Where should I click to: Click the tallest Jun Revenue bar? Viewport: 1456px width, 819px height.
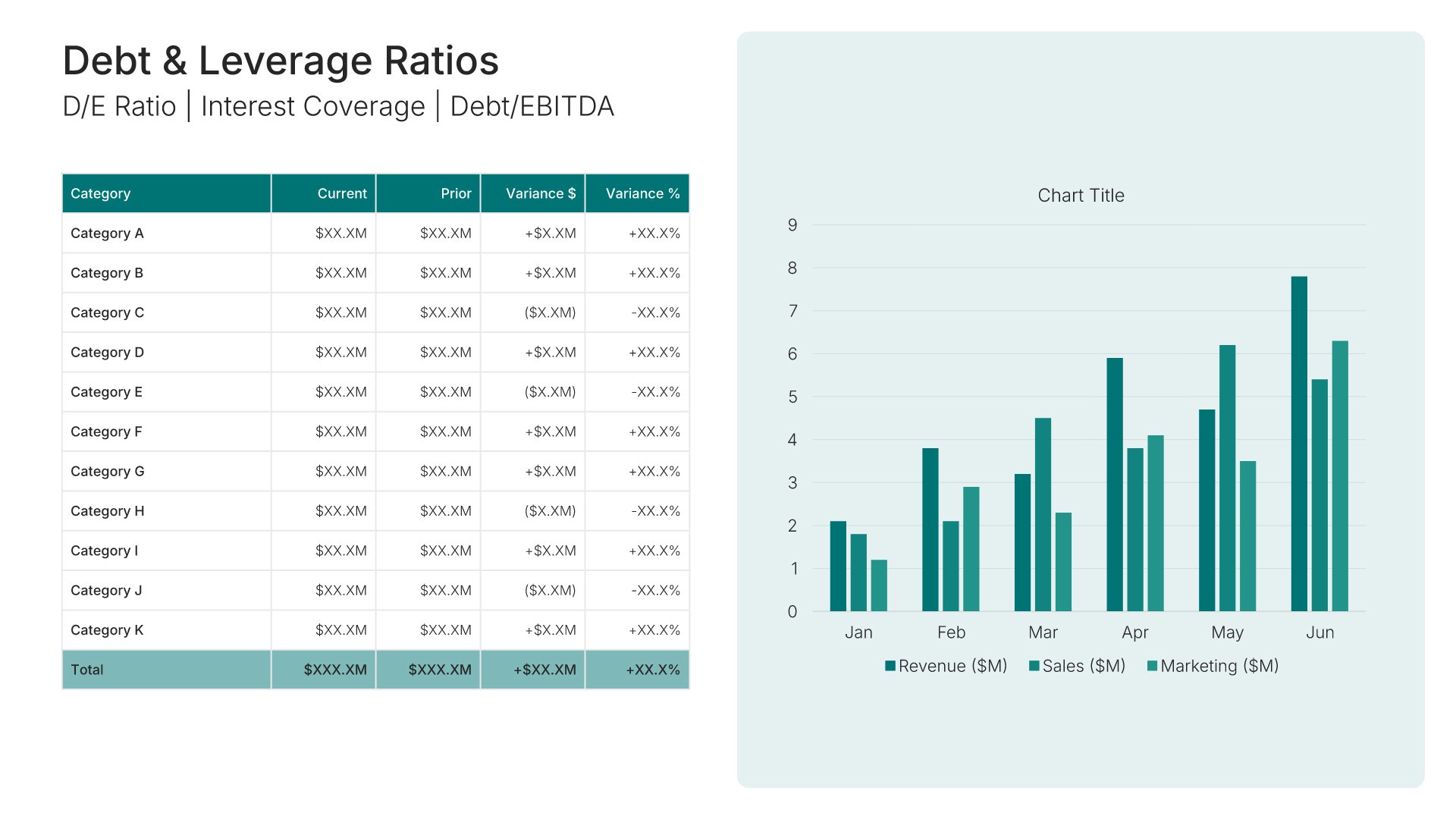[1299, 444]
